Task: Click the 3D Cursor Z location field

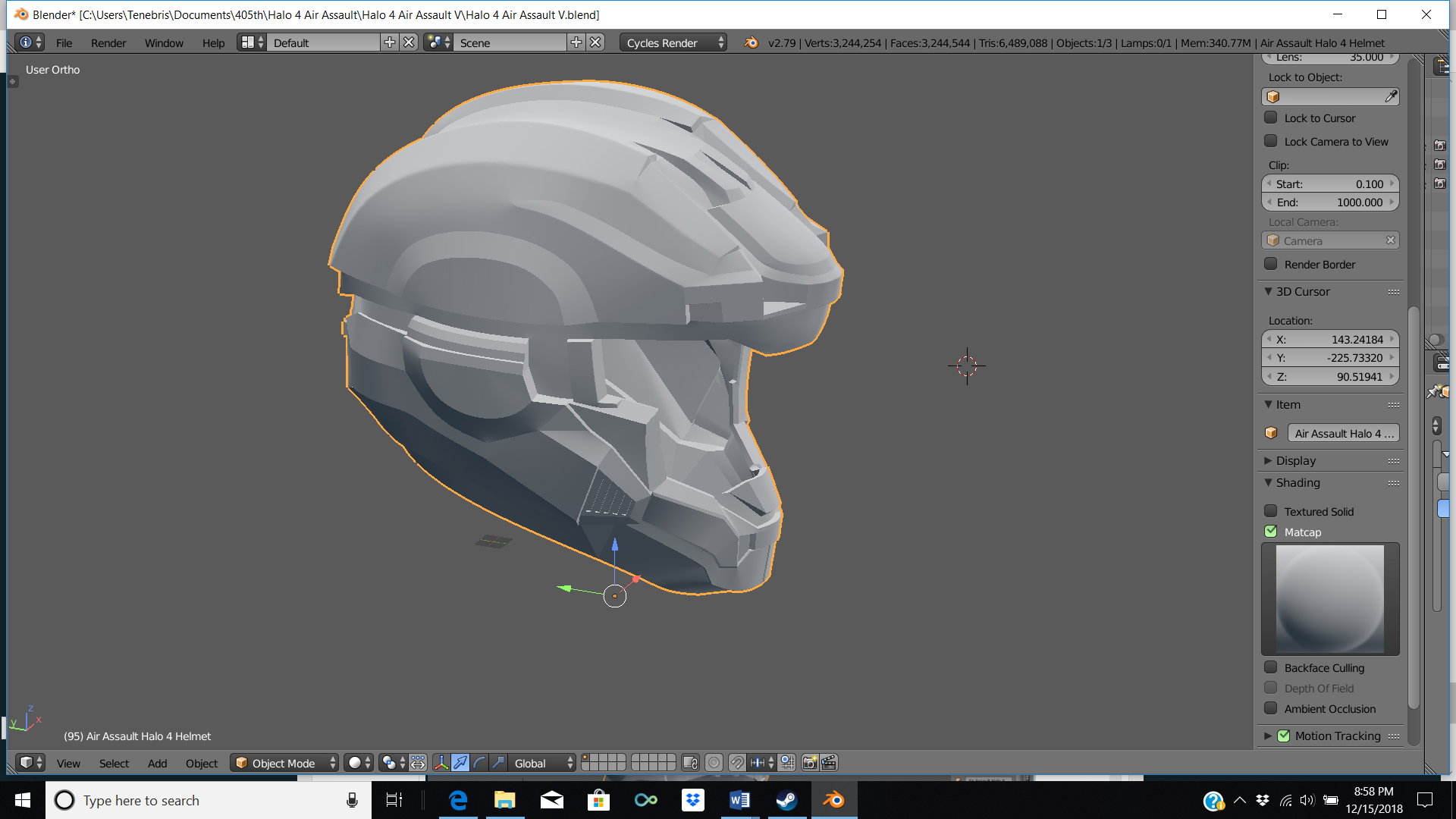Action: (1330, 376)
